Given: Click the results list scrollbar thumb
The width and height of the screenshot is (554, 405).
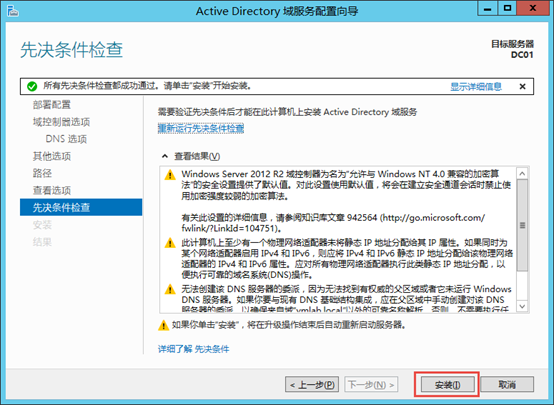Looking at the screenshot, I should [523, 225].
